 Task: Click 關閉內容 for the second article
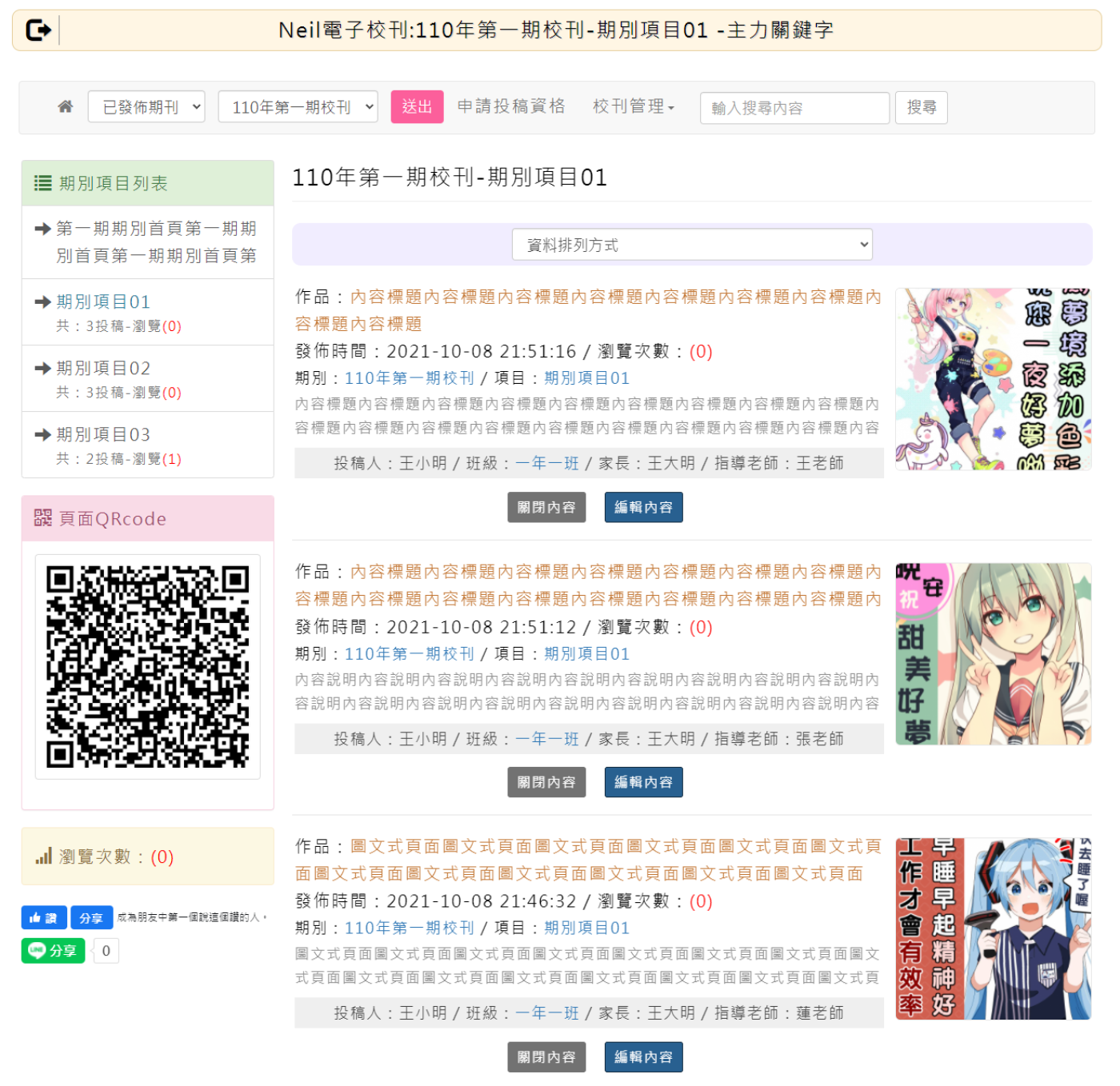point(546,782)
